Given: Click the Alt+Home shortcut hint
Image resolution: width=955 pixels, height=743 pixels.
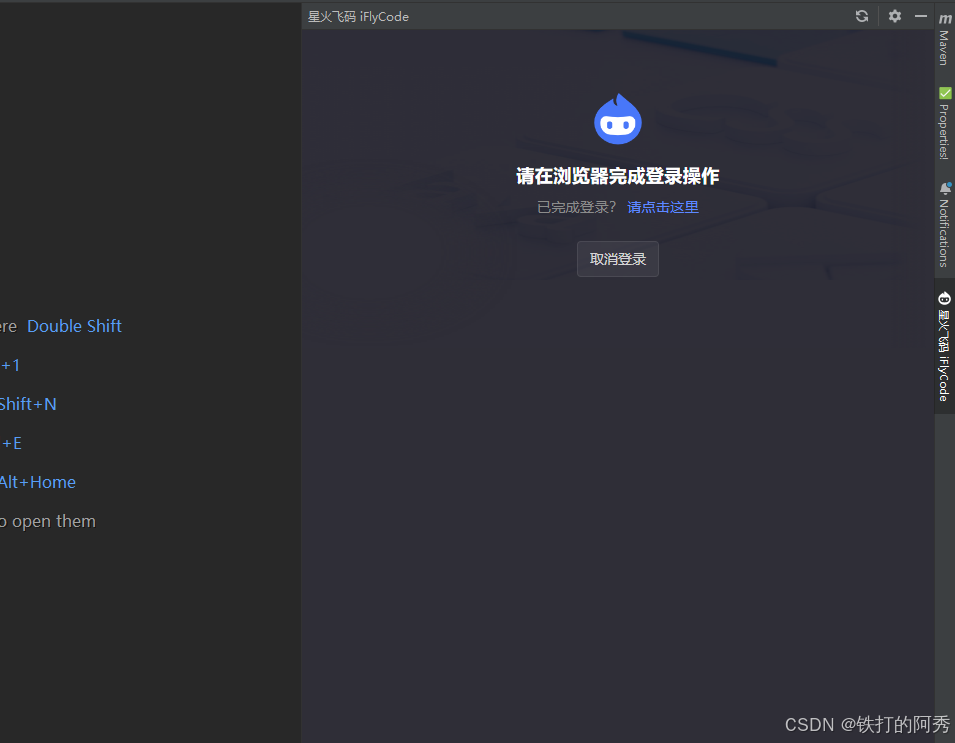Looking at the screenshot, I should point(38,482).
